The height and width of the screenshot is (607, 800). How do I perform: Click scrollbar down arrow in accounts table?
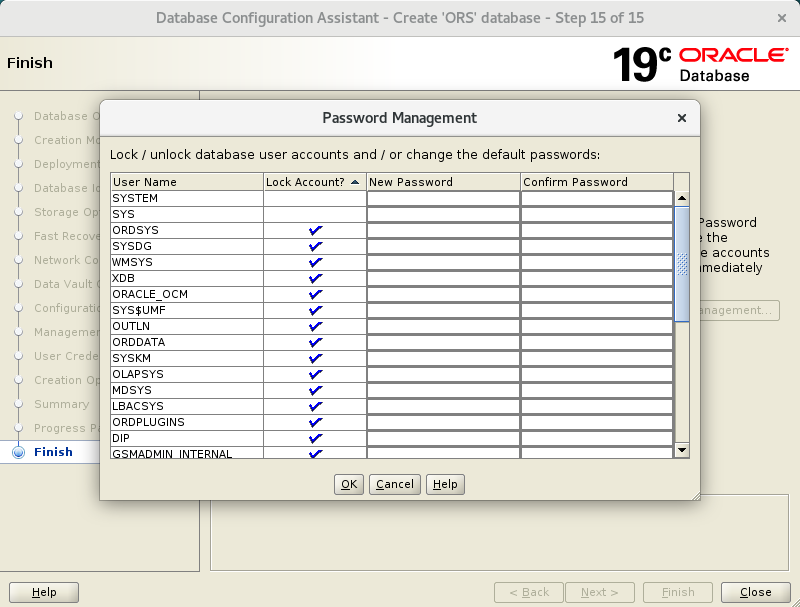pos(682,450)
